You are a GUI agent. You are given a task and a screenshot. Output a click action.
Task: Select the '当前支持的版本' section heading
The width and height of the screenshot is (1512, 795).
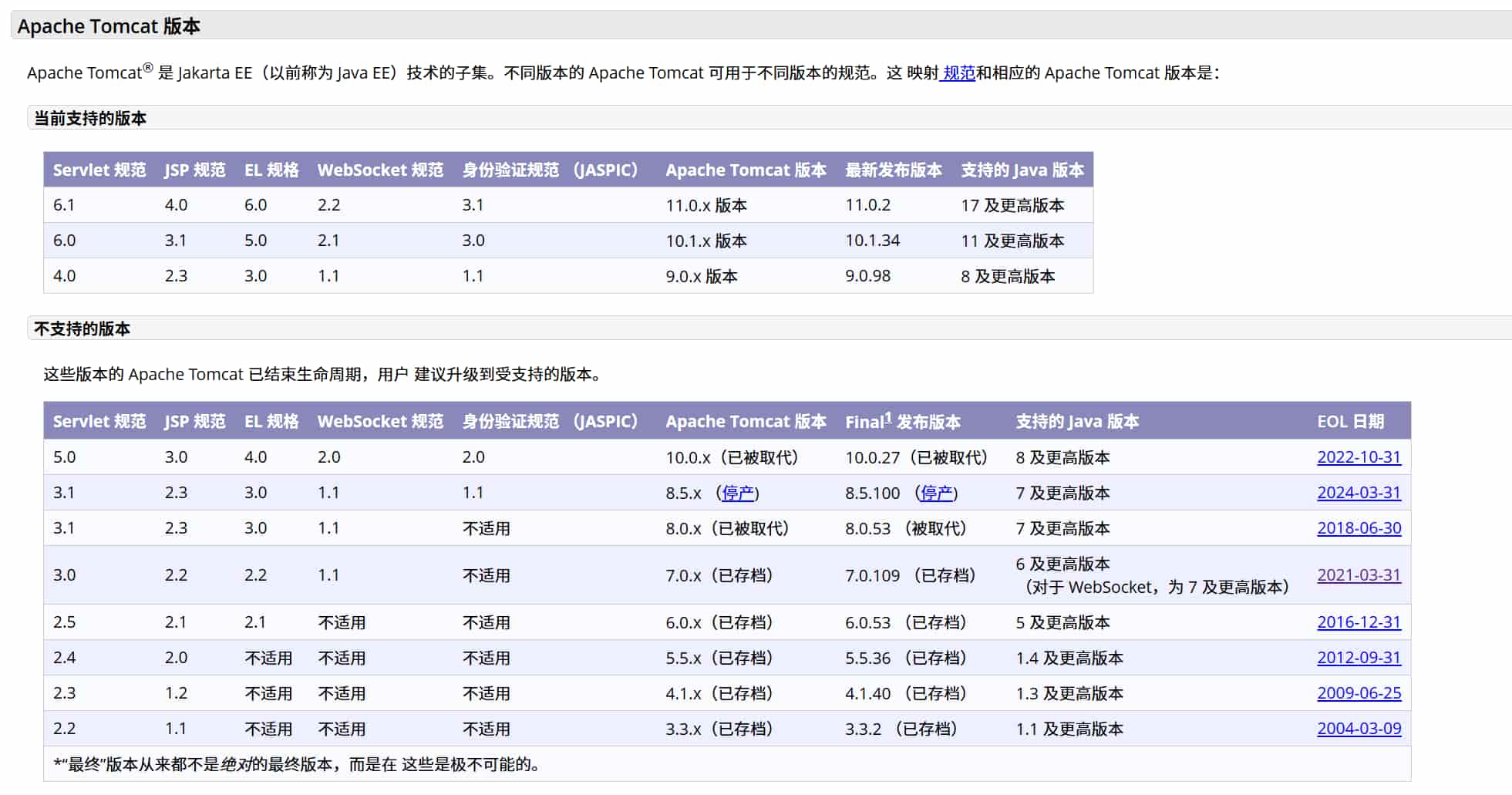[90, 118]
